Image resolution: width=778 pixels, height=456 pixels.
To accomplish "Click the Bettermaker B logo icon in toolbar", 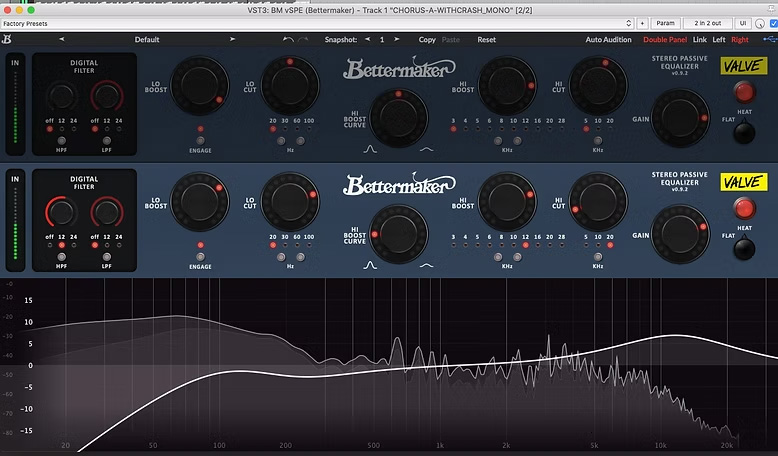I will tap(6, 39).
